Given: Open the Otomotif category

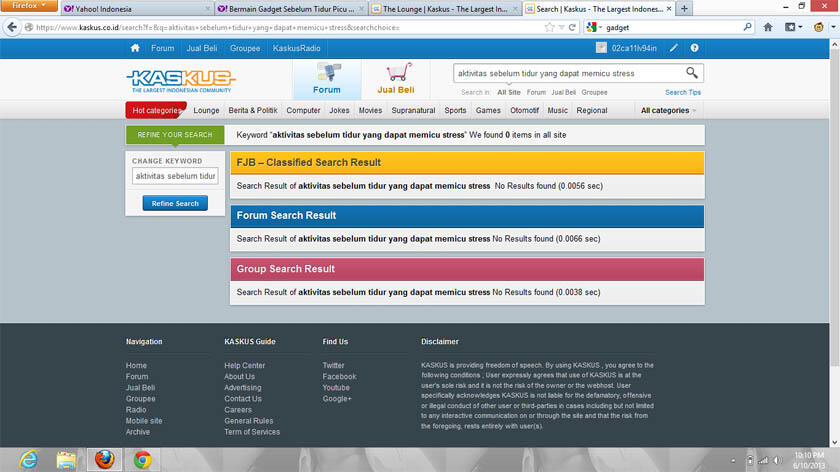Looking at the screenshot, I should (x=524, y=110).
